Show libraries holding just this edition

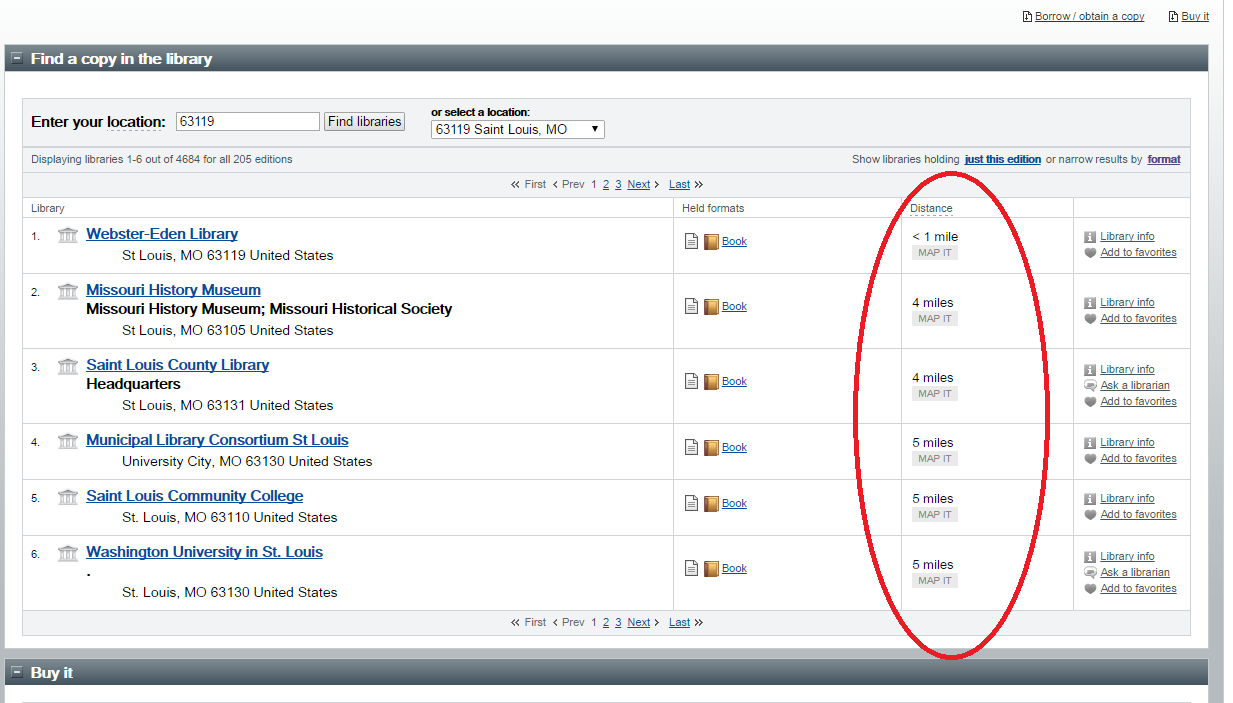1002,158
